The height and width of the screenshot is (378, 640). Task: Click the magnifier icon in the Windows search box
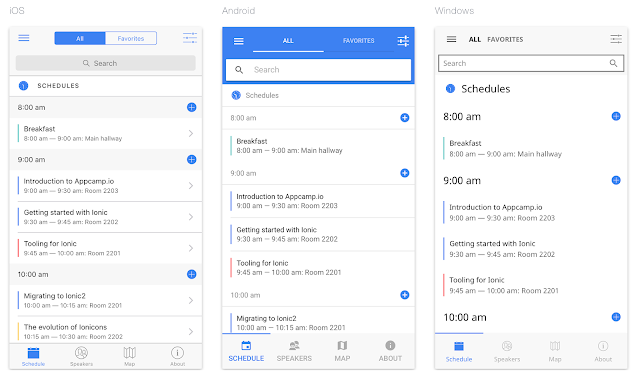point(613,63)
